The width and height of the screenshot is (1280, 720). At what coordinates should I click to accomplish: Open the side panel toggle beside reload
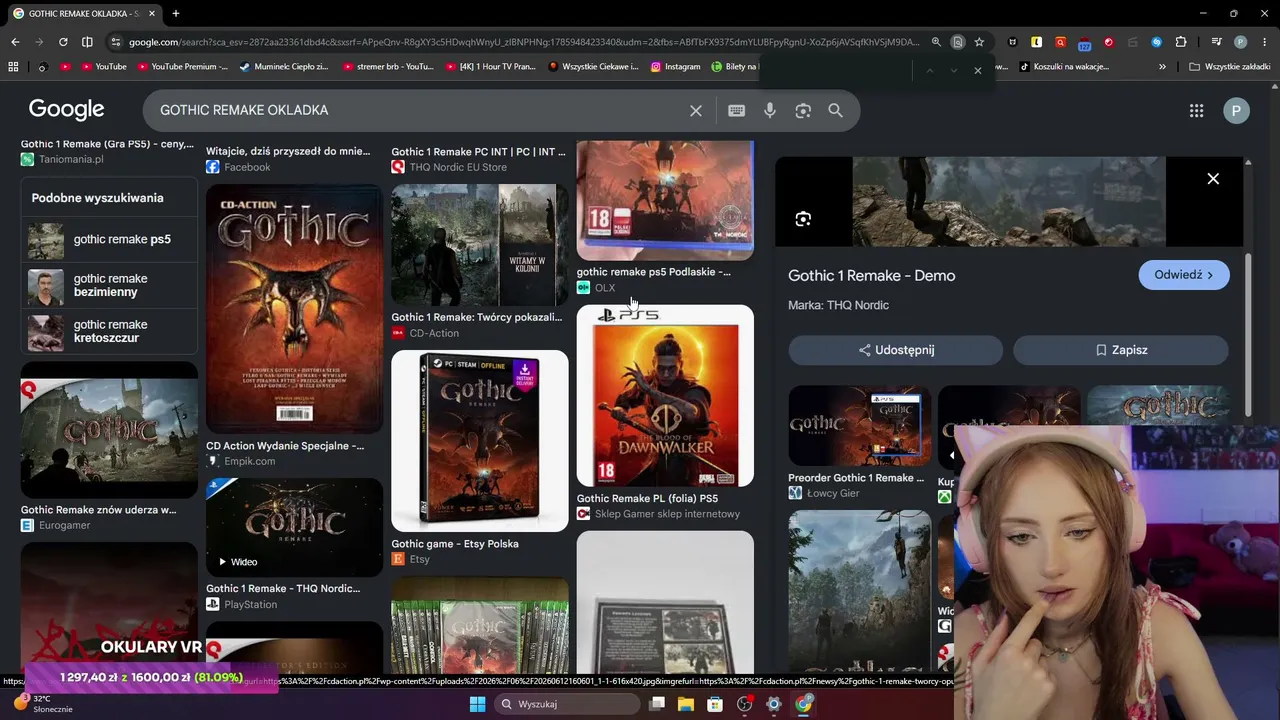(87, 42)
